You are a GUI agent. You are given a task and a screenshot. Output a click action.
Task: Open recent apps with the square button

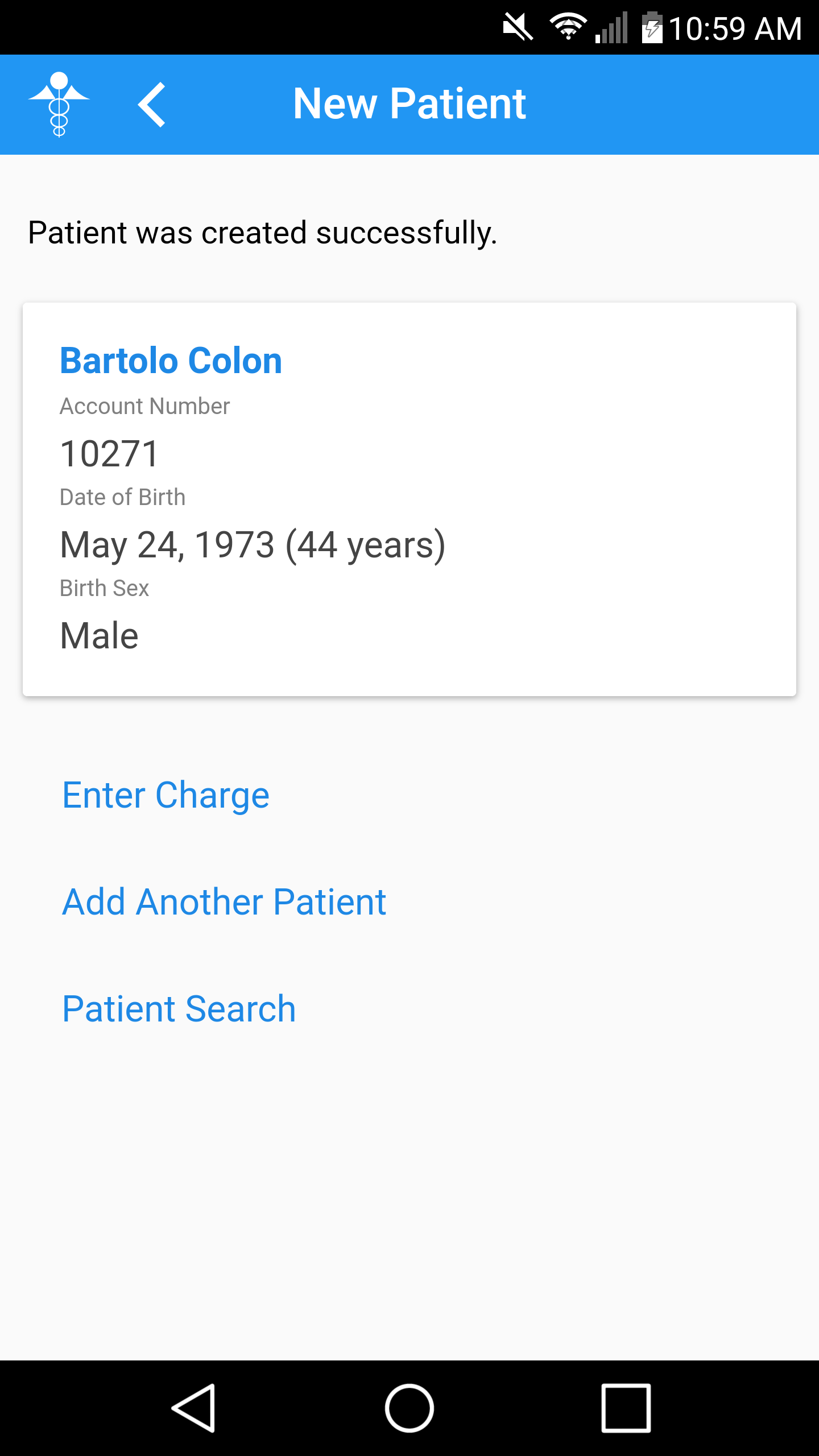click(x=626, y=1408)
